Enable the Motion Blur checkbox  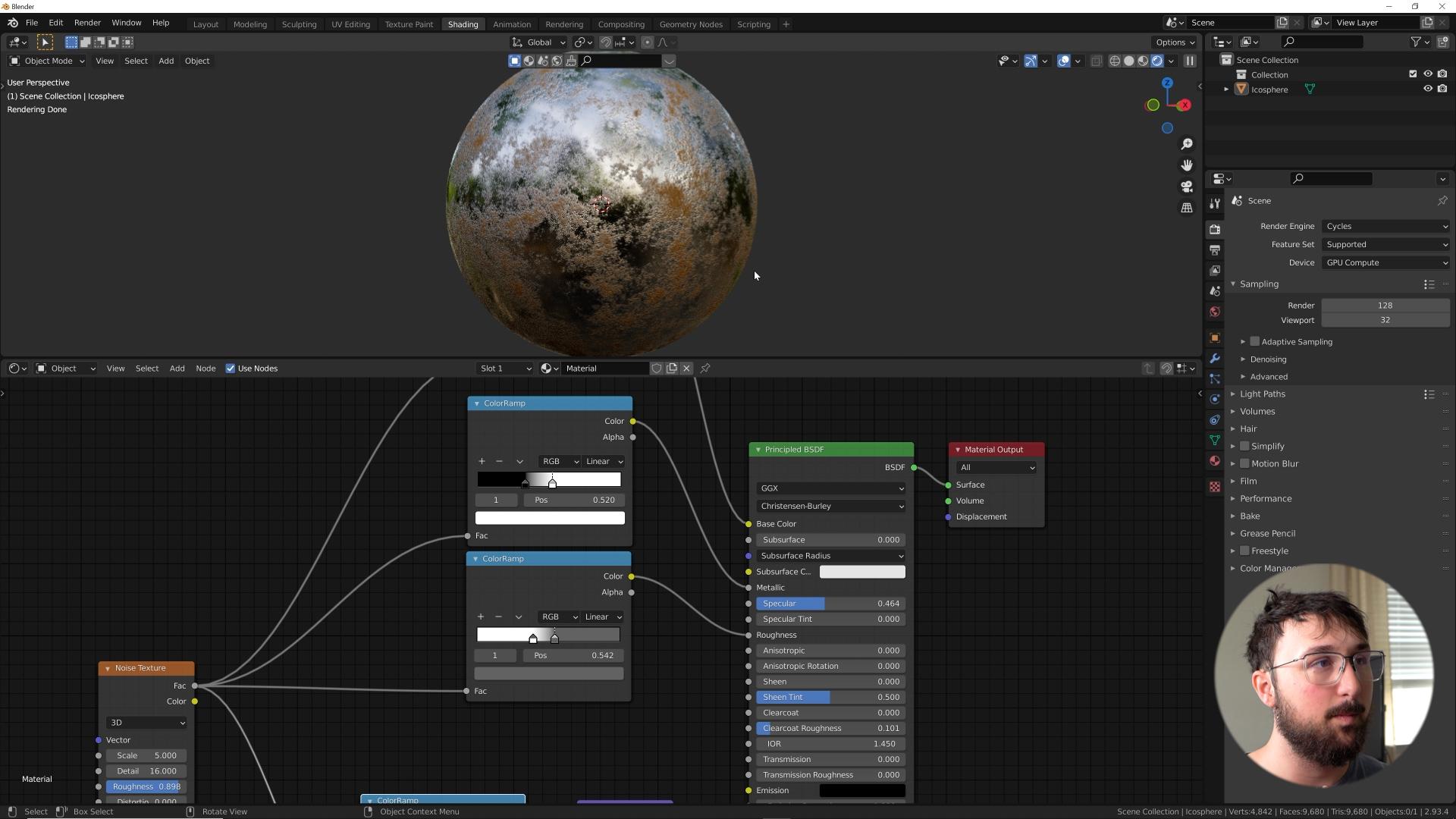point(1244,463)
